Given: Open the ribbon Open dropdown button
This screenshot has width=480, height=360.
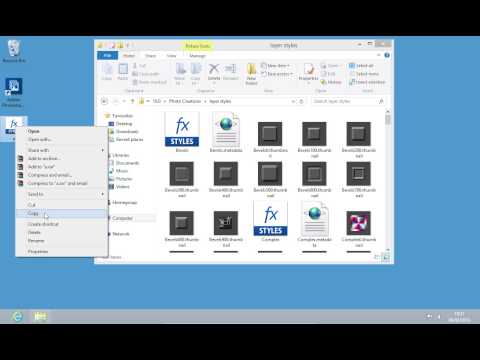Looking at the screenshot, I should [330, 66].
